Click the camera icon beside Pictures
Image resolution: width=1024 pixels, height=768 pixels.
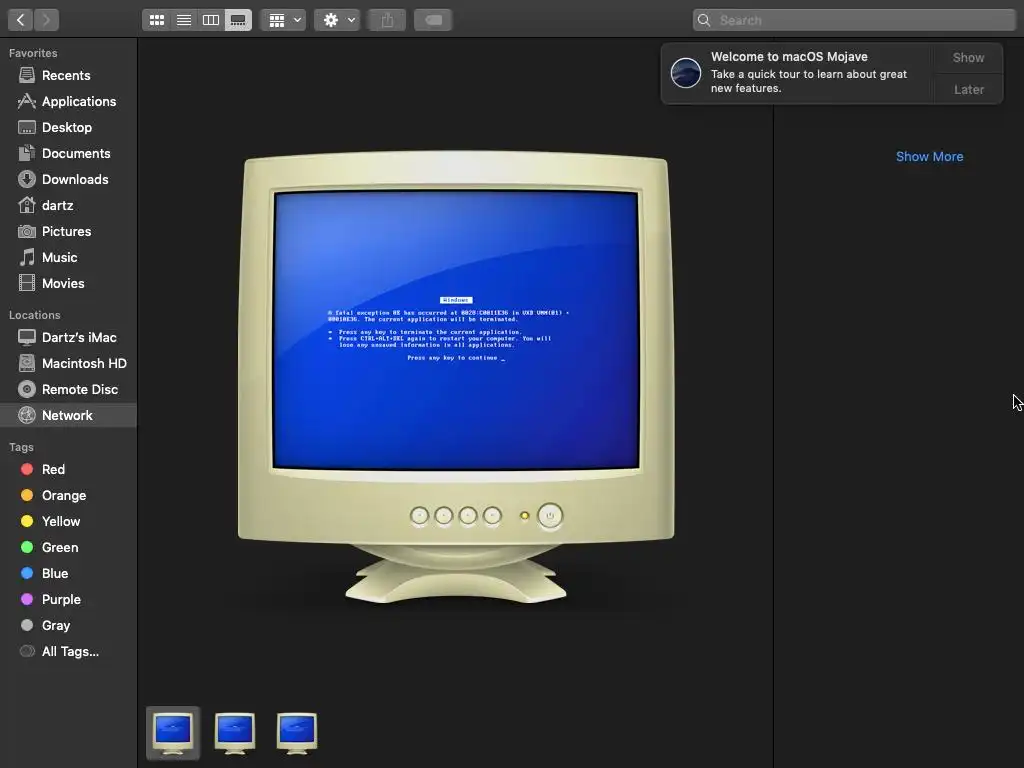coord(27,231)
